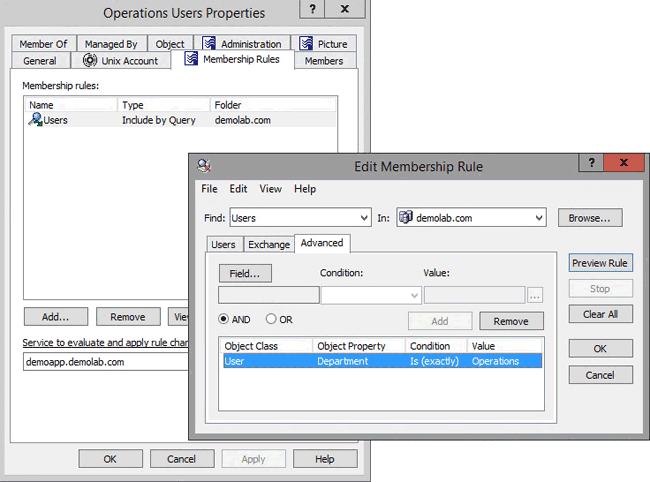Click the 'demolab.com' folder cell in rules list
Image resolution: width=650 pixels, height=482 pixels.
[243, 120]
